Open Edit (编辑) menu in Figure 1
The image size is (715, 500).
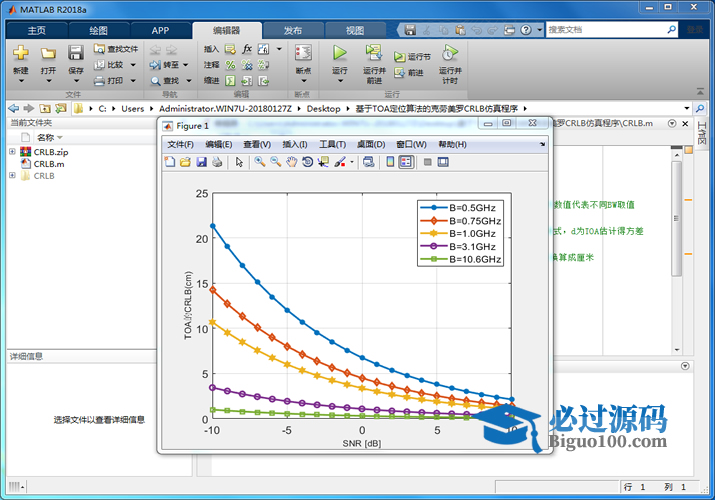tap(218, 144)
